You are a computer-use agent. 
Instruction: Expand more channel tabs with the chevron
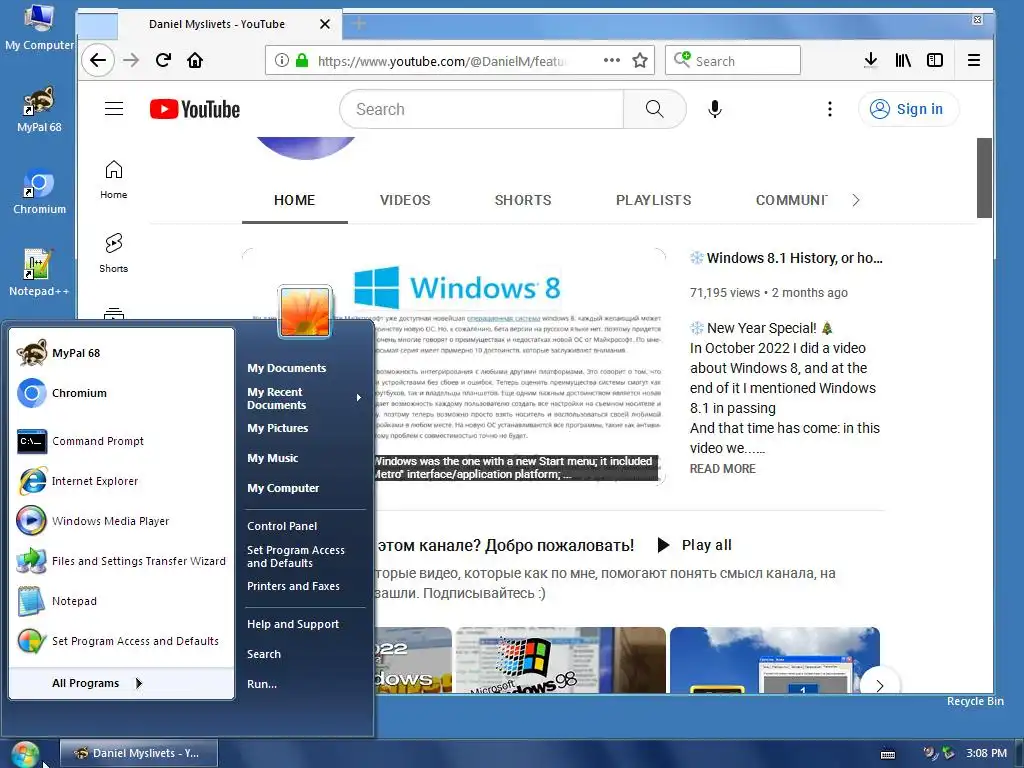856,200
